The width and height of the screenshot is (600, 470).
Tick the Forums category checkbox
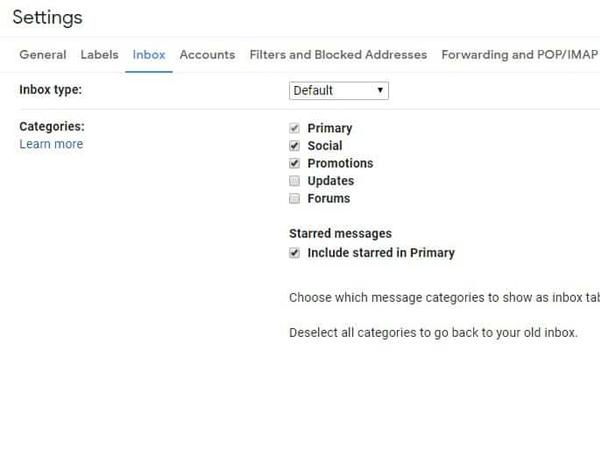pos(294,199)
